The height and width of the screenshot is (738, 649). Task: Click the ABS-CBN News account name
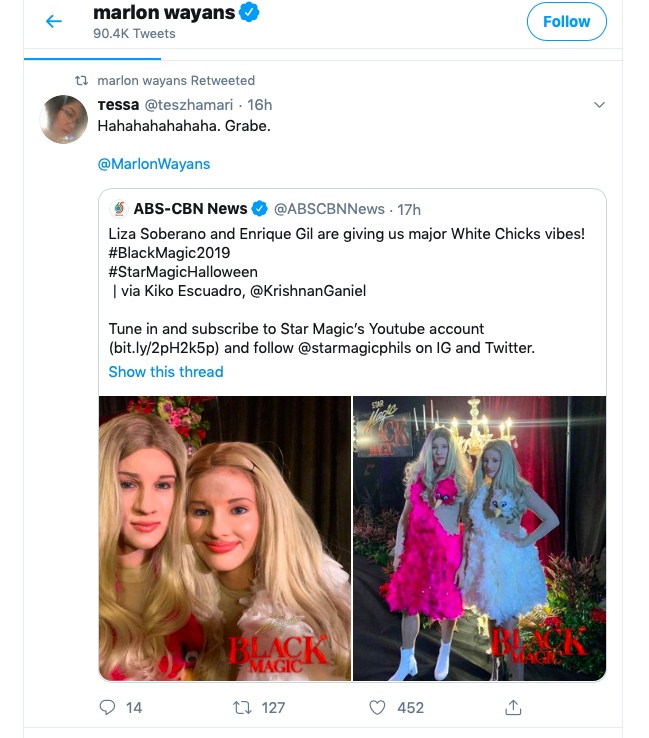pos(190,209)
